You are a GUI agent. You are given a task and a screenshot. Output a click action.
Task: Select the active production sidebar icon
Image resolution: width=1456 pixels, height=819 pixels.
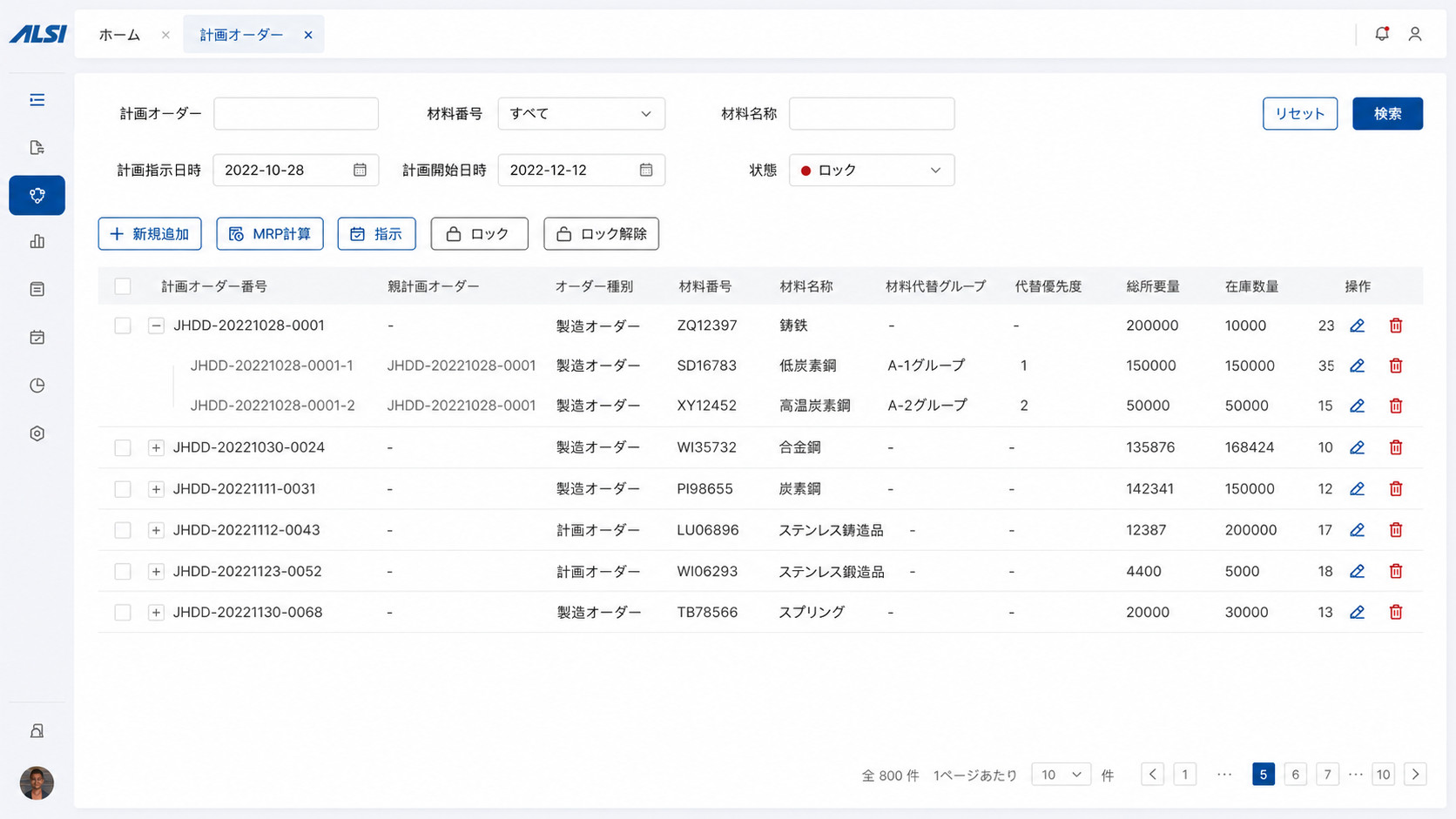coord(37,195)
